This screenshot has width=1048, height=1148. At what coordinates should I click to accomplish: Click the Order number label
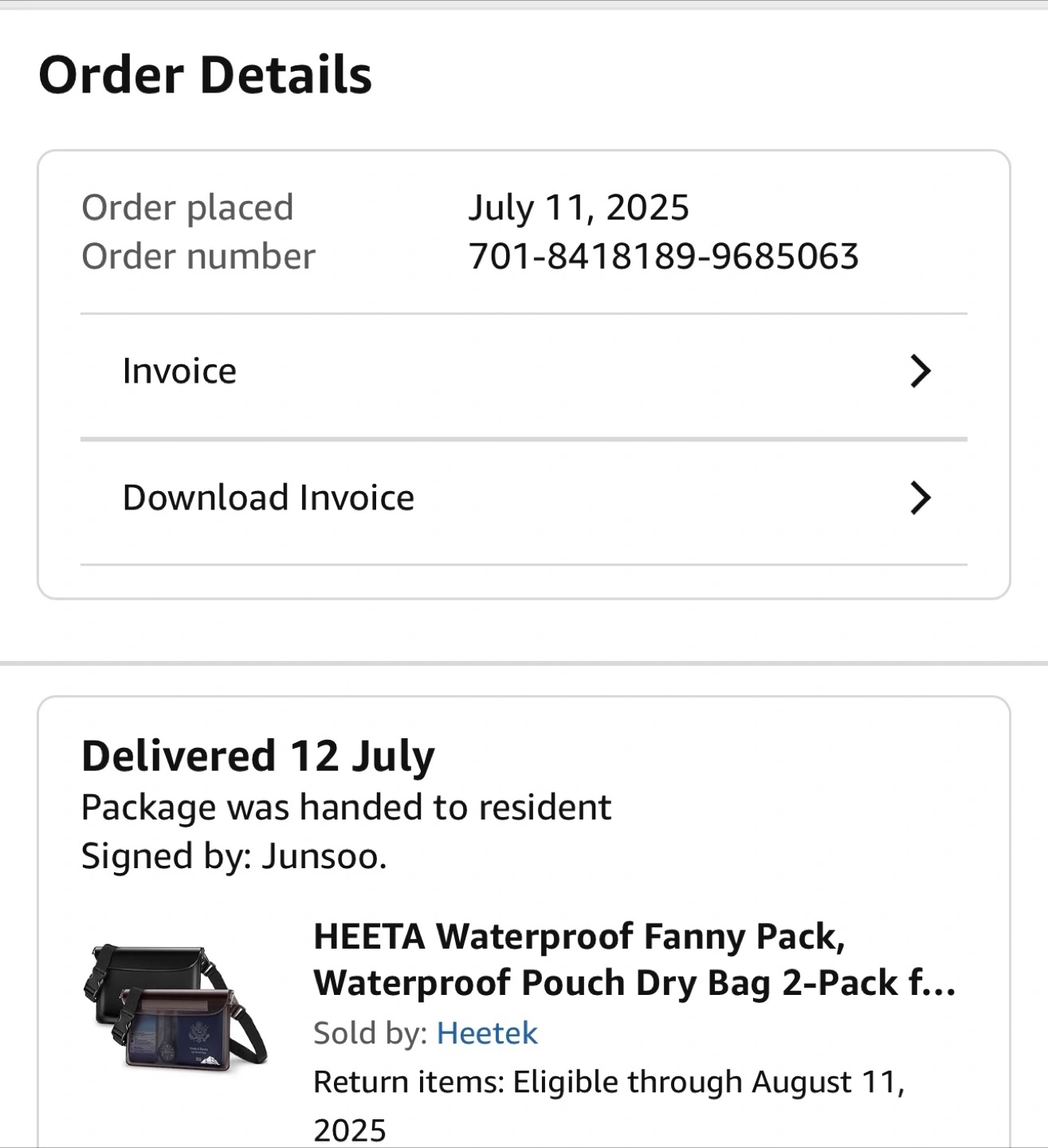(x=198, y=257)
